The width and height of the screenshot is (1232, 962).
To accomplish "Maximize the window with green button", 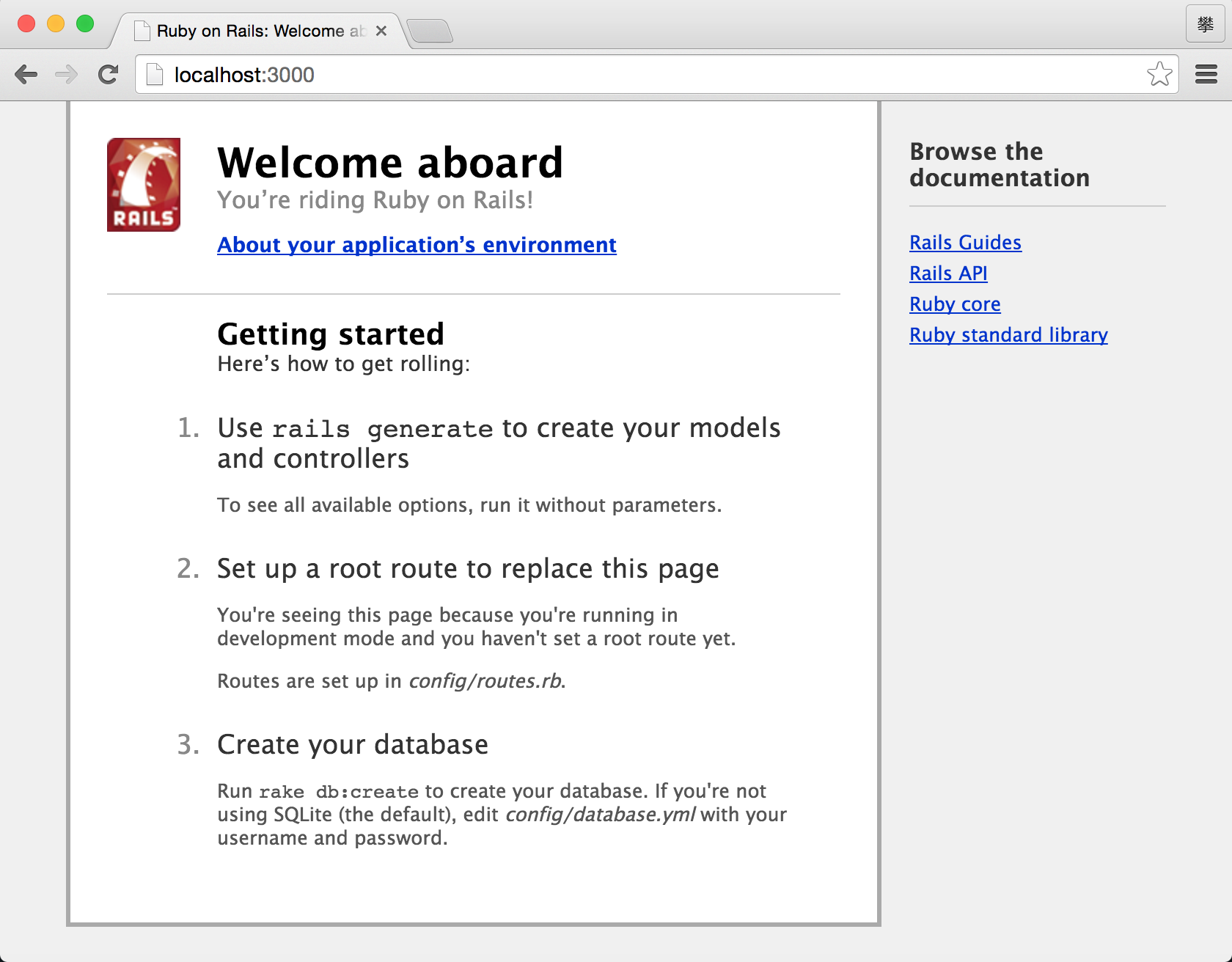I will pos(85,23).
